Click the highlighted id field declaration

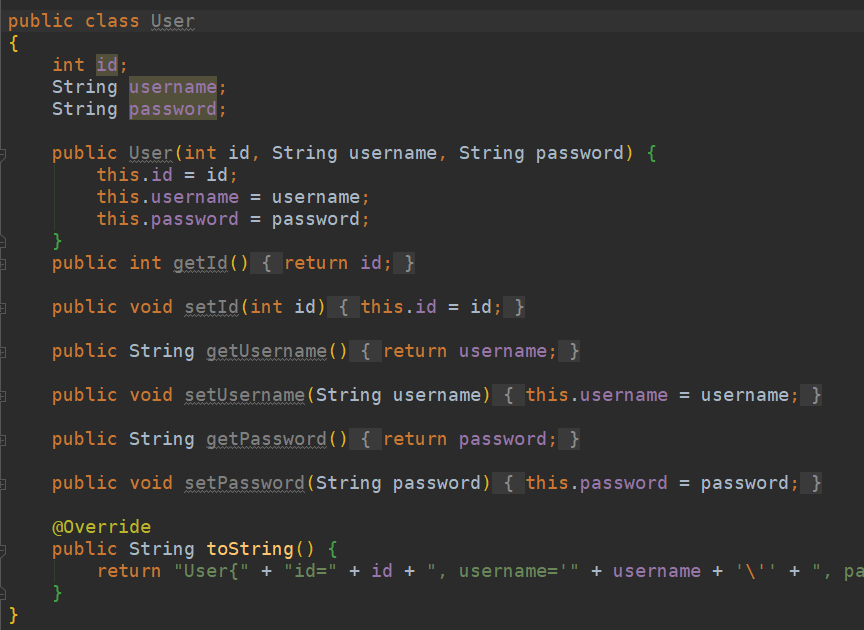point(107,65)
